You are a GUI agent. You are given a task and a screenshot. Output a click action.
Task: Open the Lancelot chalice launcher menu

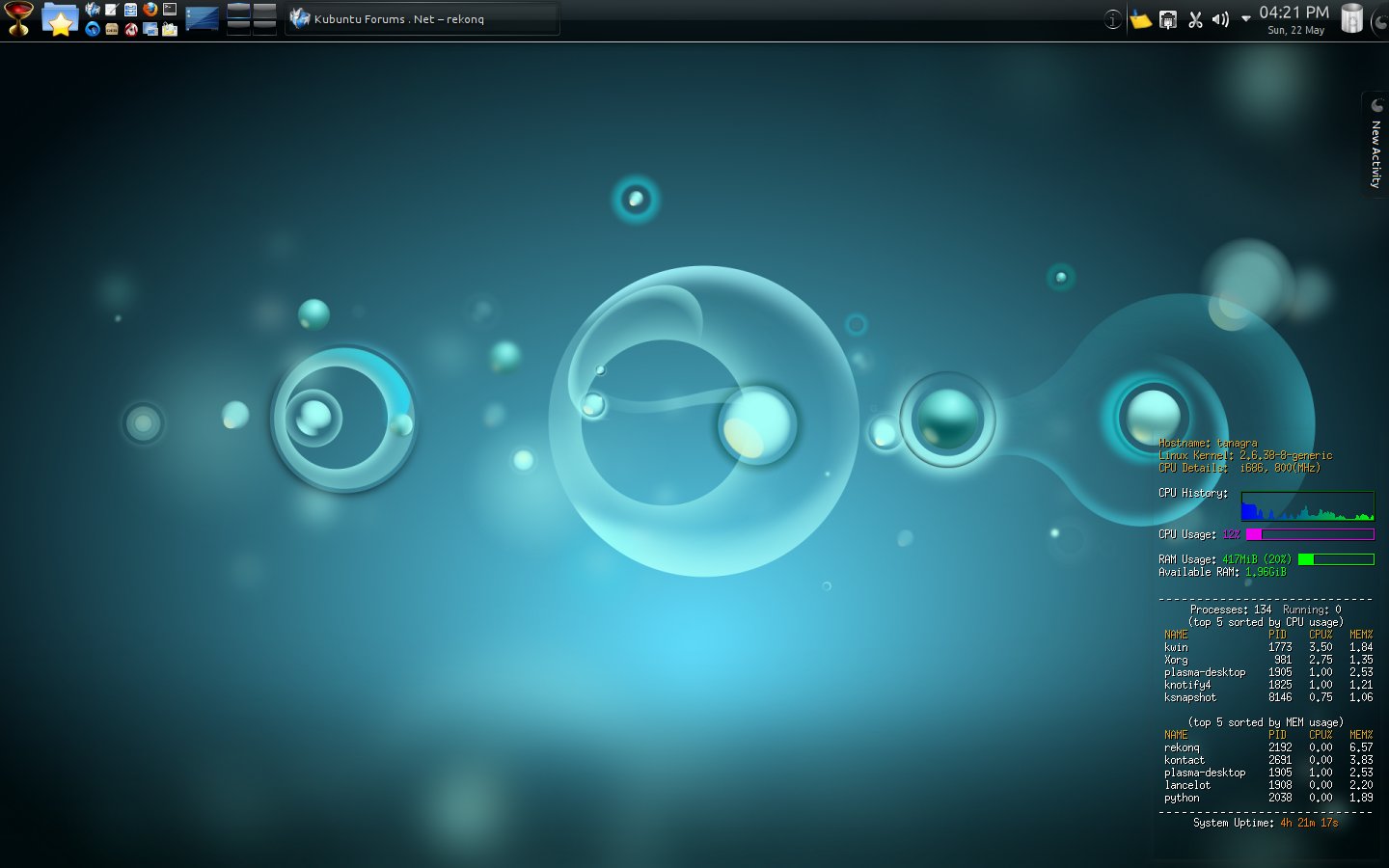pos(18,18)
